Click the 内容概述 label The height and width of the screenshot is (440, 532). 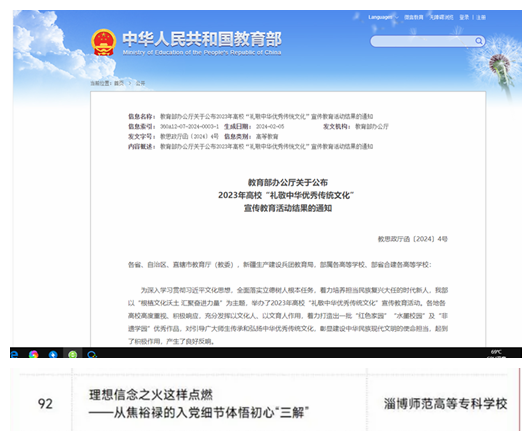click(x=141, y=147)
